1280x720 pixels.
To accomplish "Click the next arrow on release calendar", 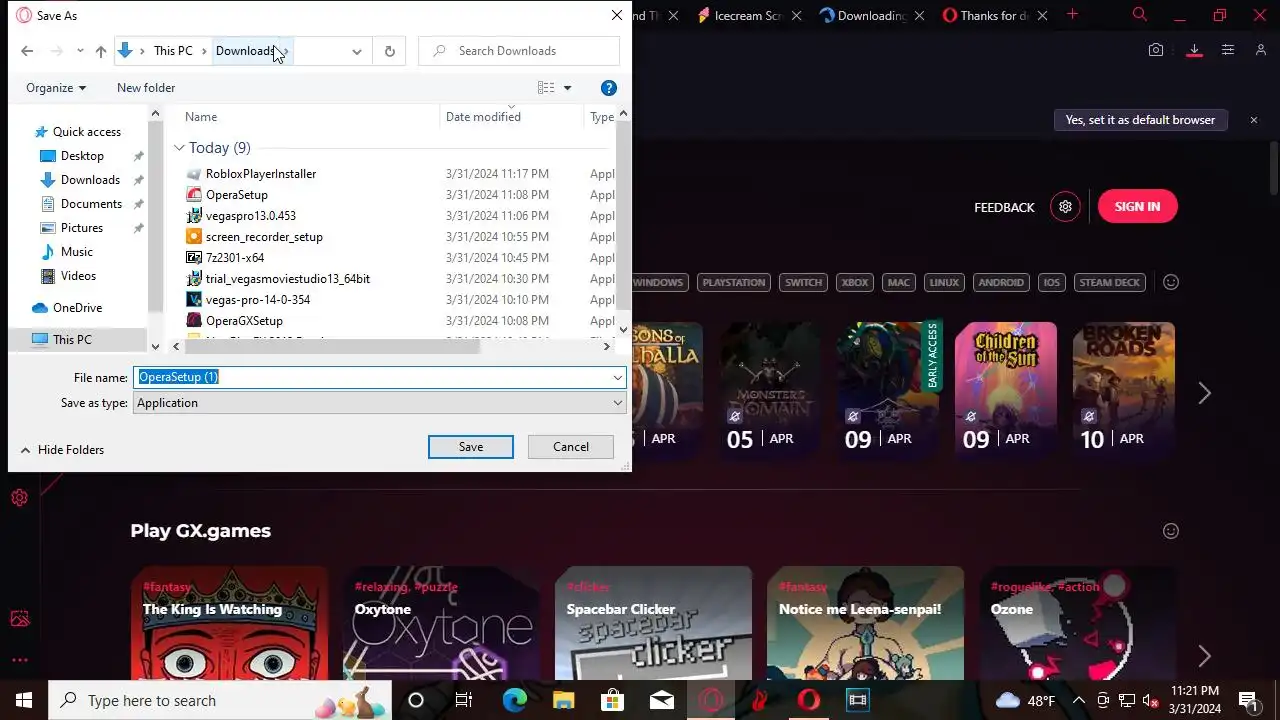I will pyautogui.click(x=1204, y=393).
